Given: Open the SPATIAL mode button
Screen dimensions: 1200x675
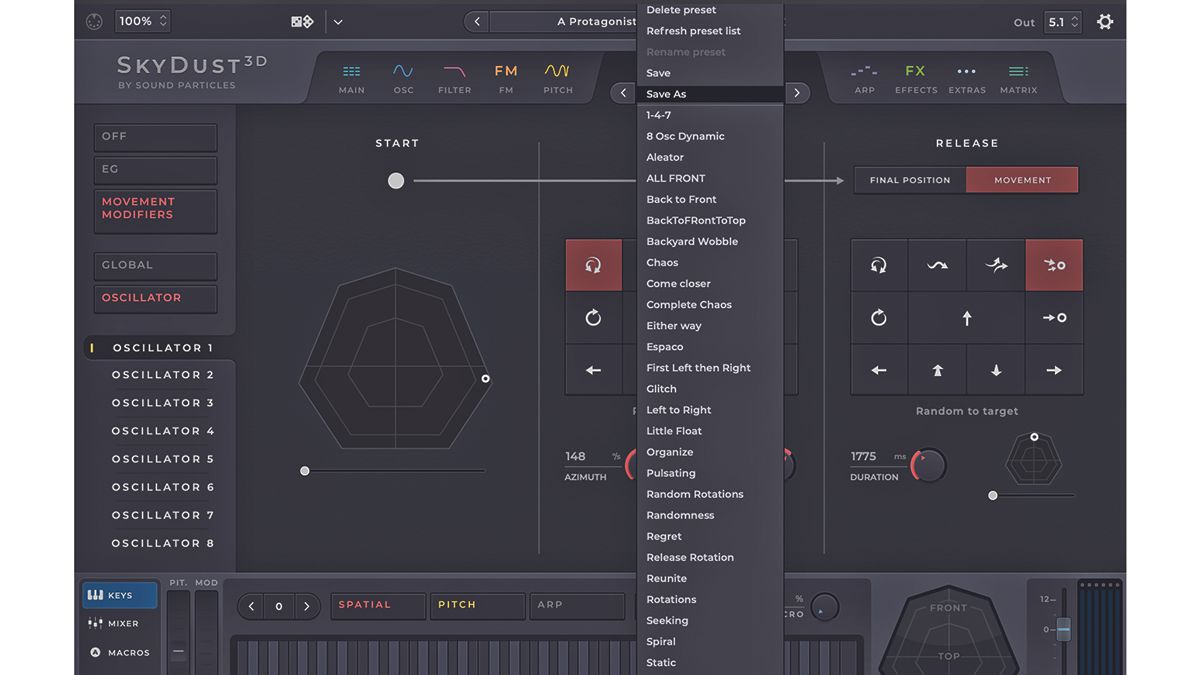Looking at the screenshot, I should (x=378, y=605).
